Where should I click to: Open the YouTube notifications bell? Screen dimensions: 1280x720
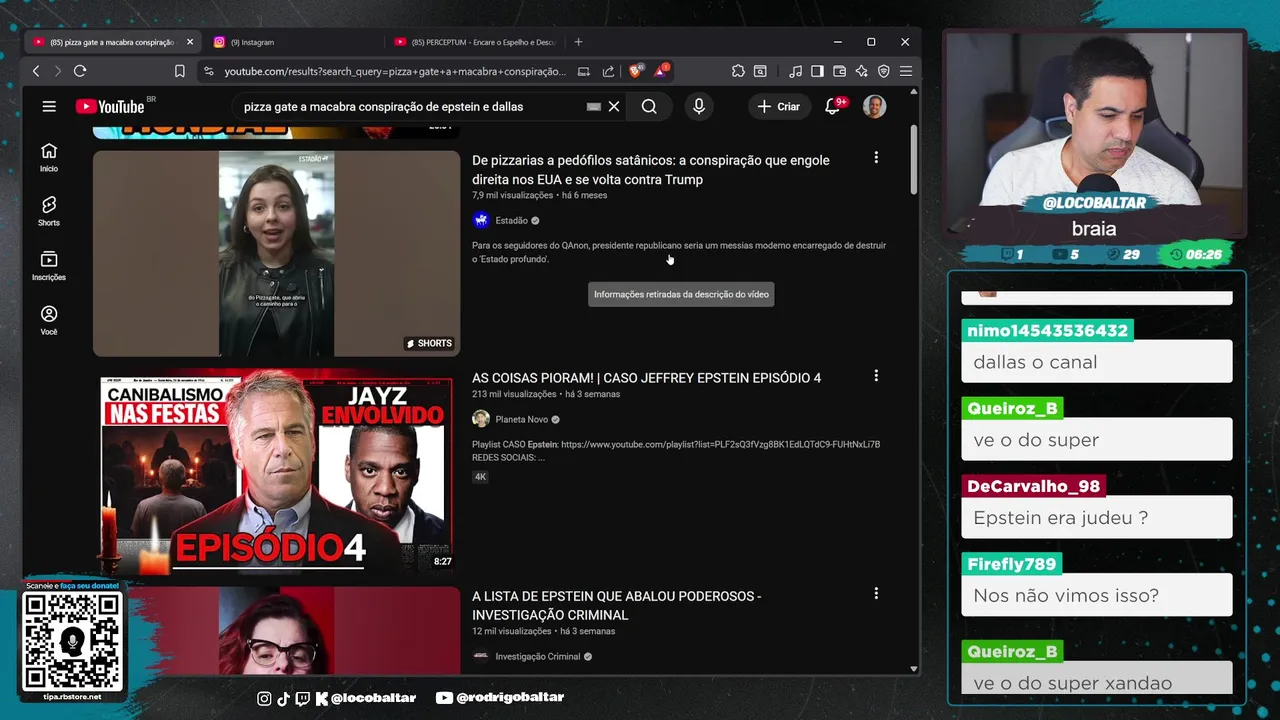[832, 106]
